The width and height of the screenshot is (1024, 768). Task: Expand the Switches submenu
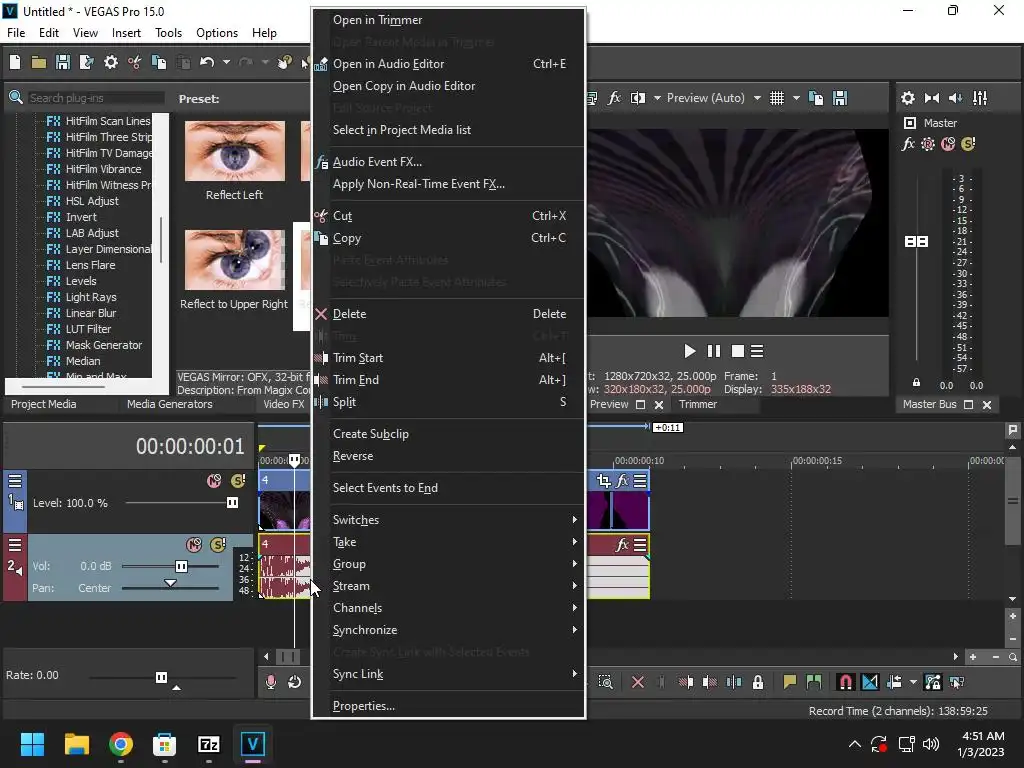click(x=448, y=520)
